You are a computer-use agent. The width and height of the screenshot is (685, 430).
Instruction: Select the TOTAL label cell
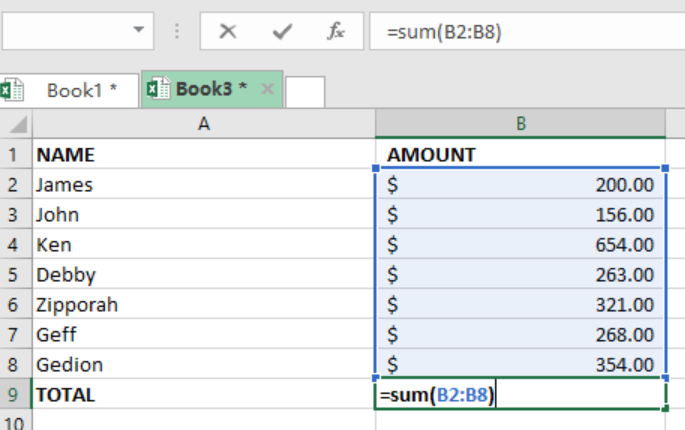[204, 395]
